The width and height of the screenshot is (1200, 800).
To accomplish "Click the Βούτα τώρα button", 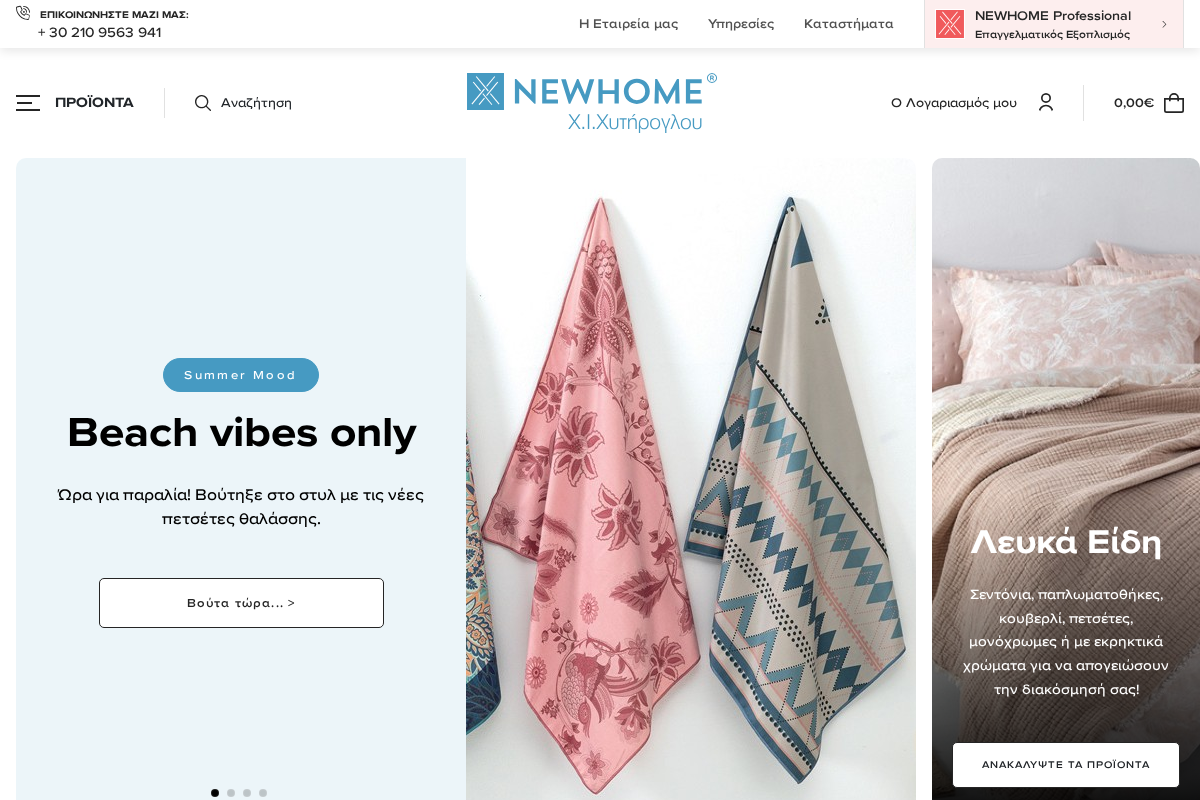I will point(241,603).
